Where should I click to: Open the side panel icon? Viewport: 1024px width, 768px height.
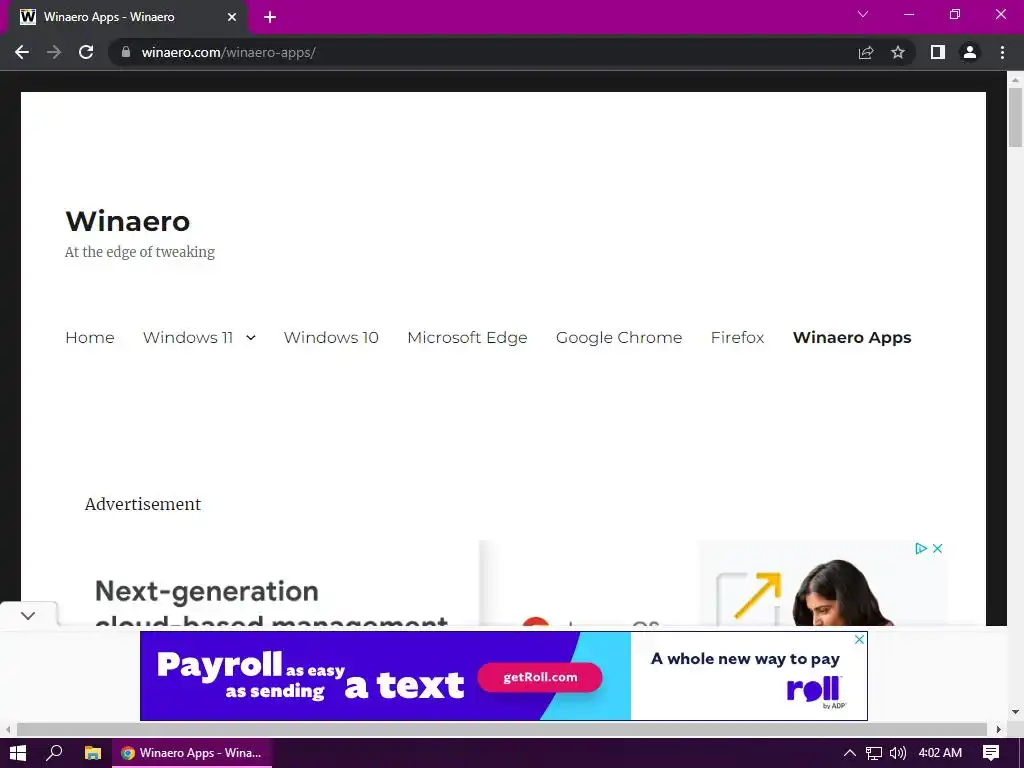(938, 52)
